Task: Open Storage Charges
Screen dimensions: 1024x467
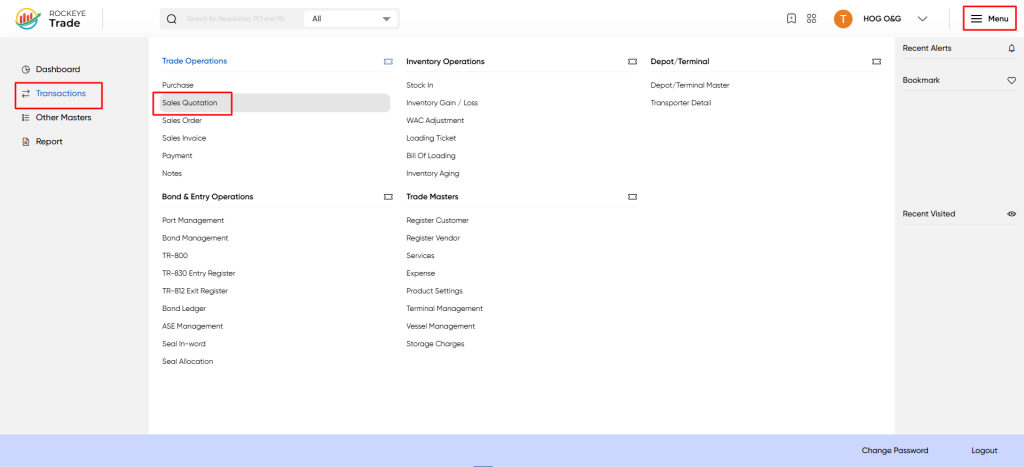Action: tap(435, 344)
